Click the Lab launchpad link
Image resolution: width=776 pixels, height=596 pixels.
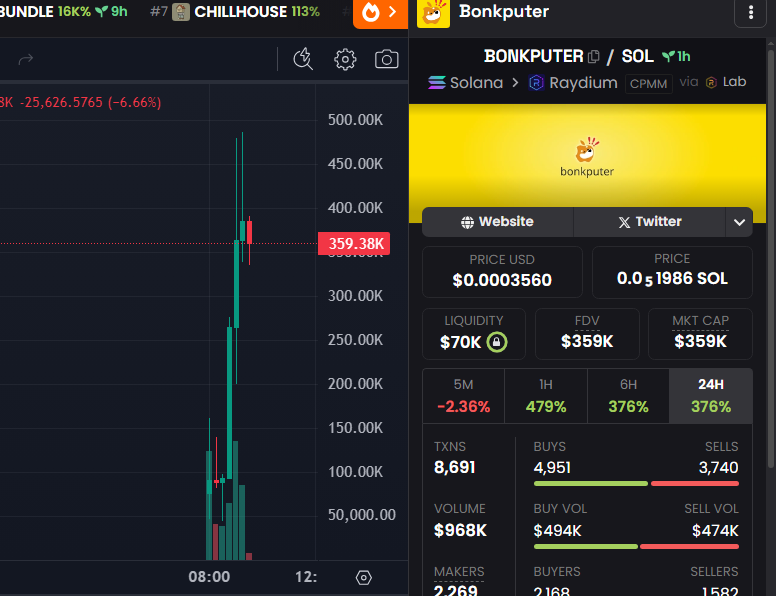tap(726, 82)
